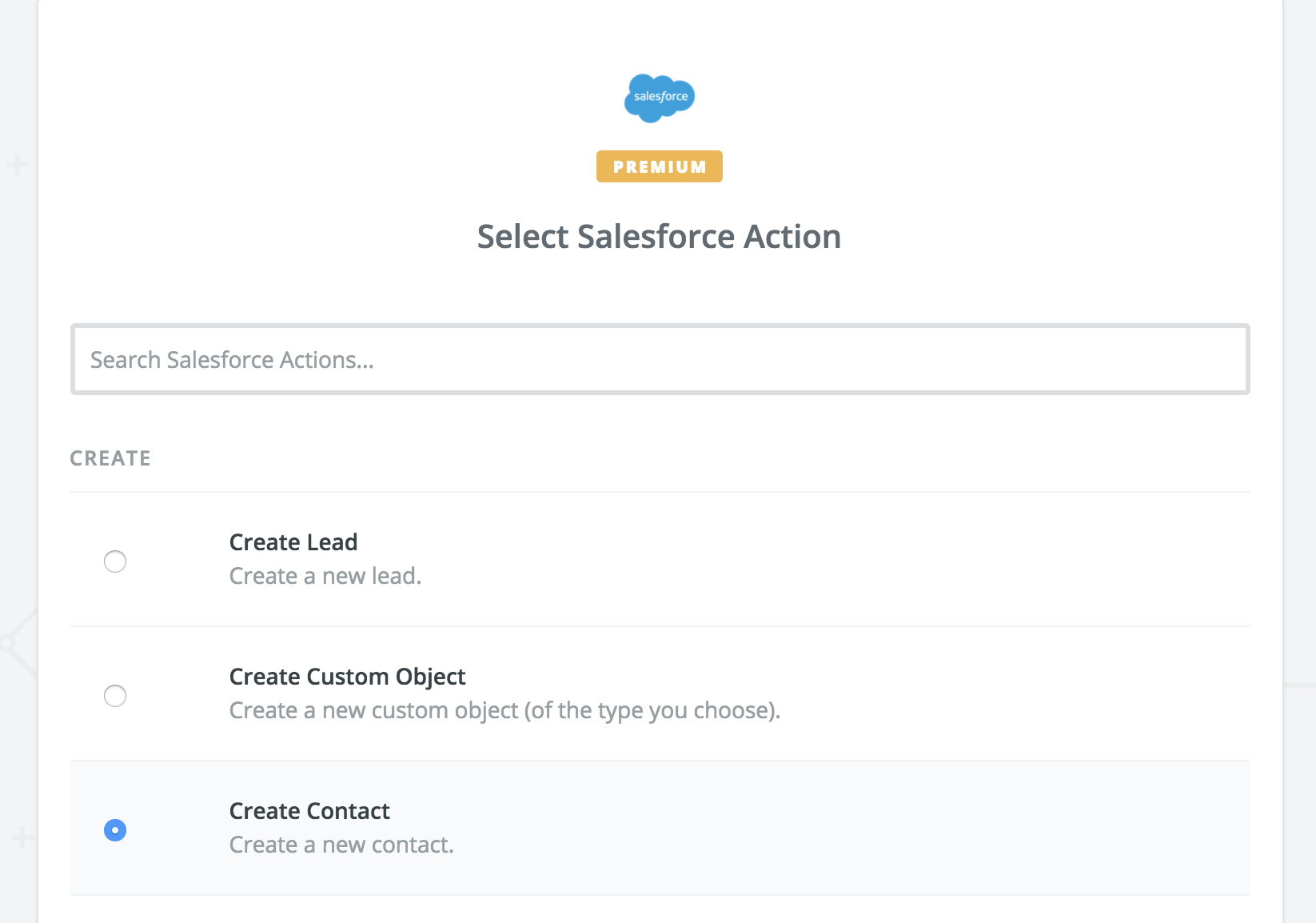This screenshot has height=923, width=1316.
Task: Click the faint plus icon at lower left
Action: (22, 838)
